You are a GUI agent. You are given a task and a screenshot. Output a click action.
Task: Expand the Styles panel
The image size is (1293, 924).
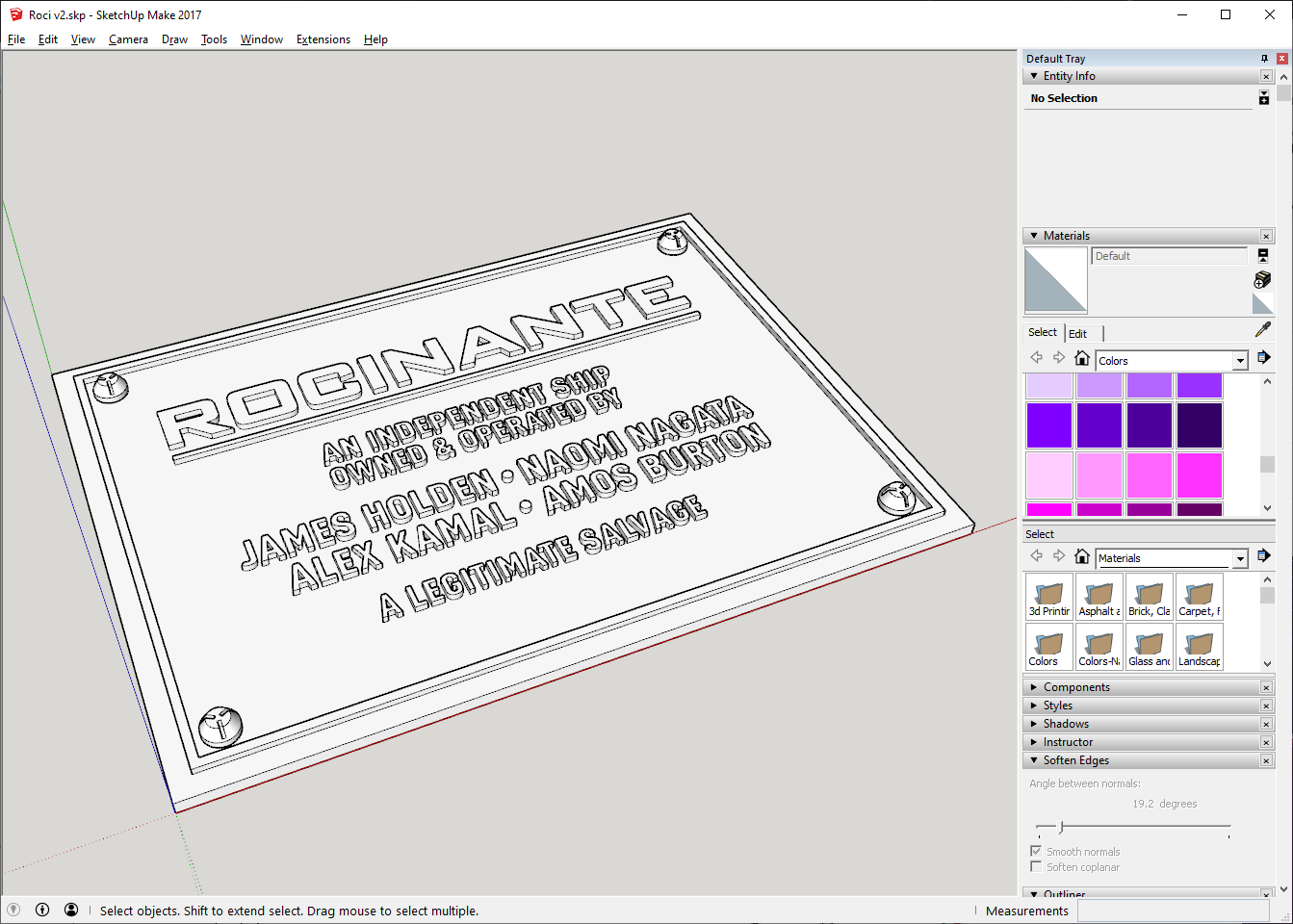click(x=1034, y=706)
